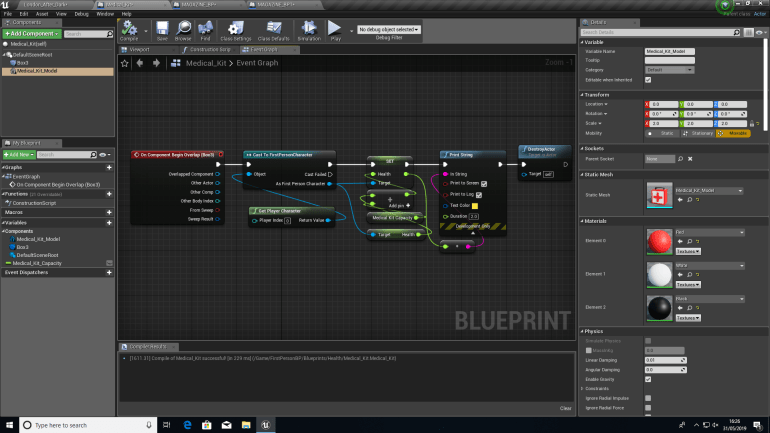Click the Text Color yellow swatch
The height and width of the screenshot is (433, 770).
point(475,206)
